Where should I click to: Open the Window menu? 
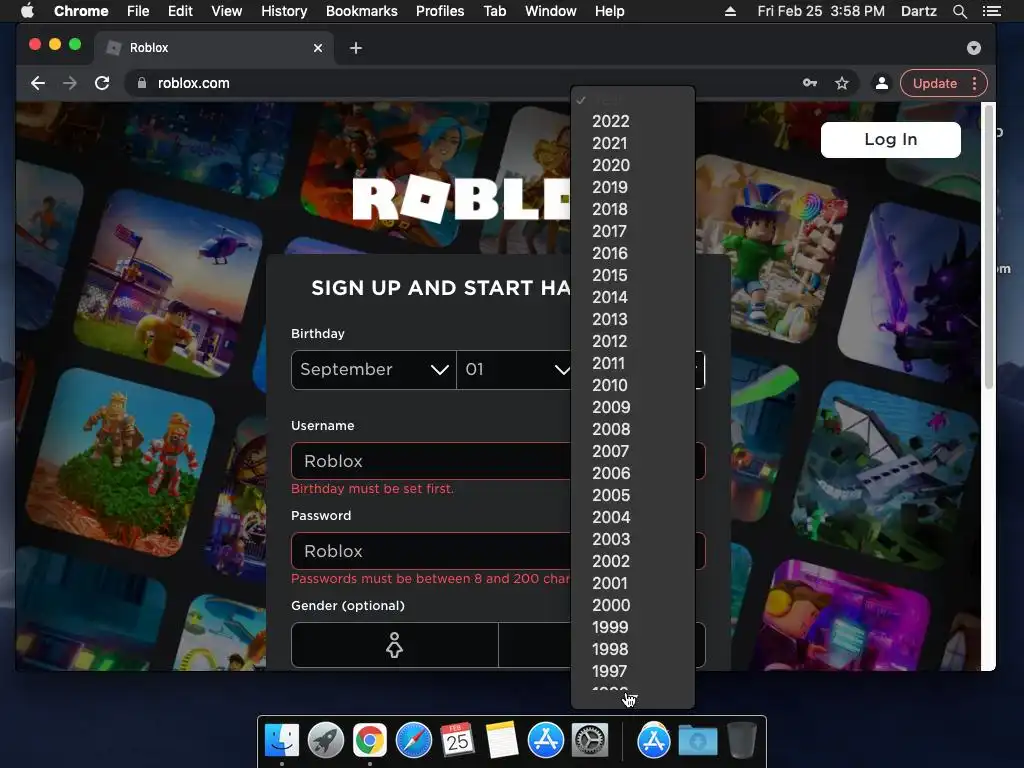pos(551,11)
